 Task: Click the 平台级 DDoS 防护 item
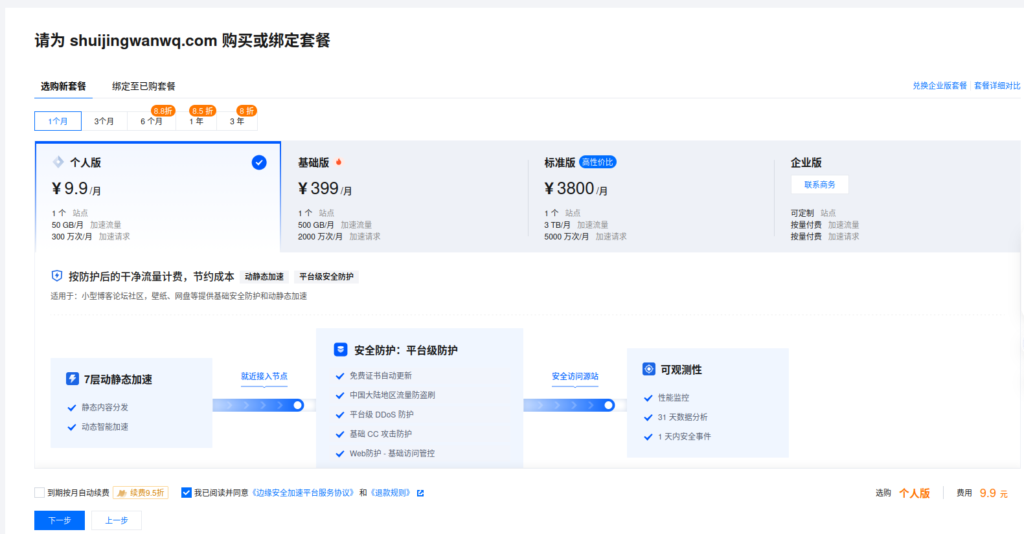[x=381, y=415]
